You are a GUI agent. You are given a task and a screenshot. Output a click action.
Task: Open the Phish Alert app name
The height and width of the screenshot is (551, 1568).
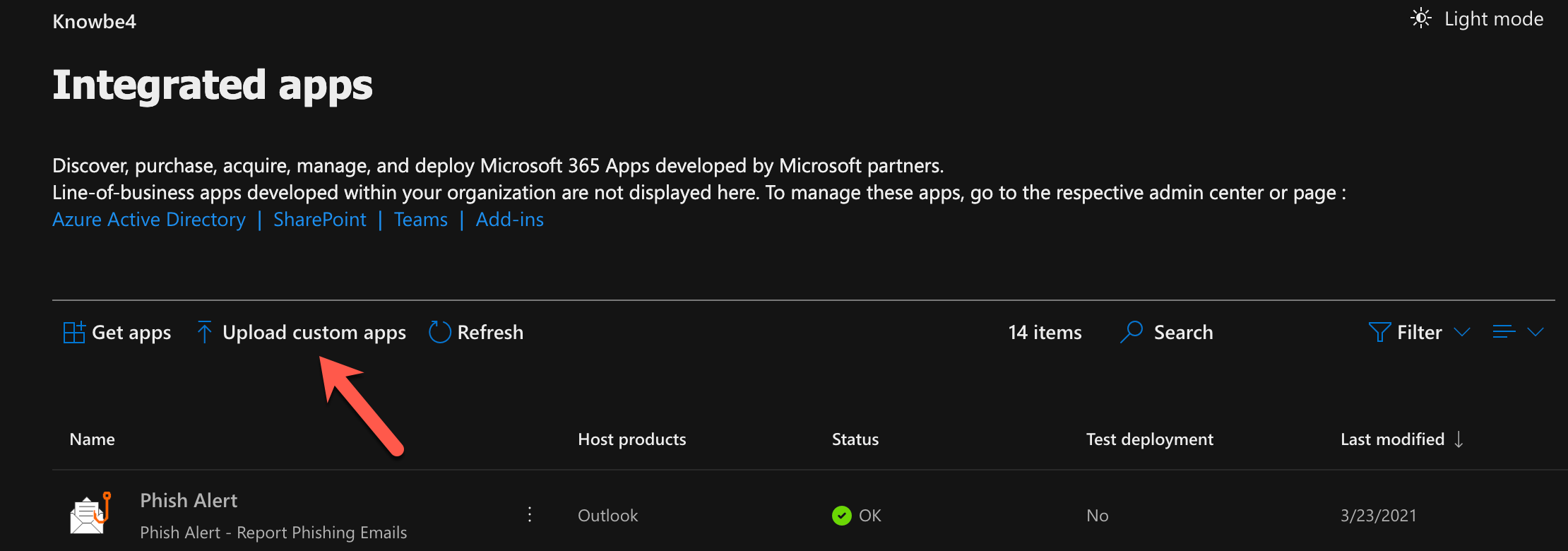189,500
